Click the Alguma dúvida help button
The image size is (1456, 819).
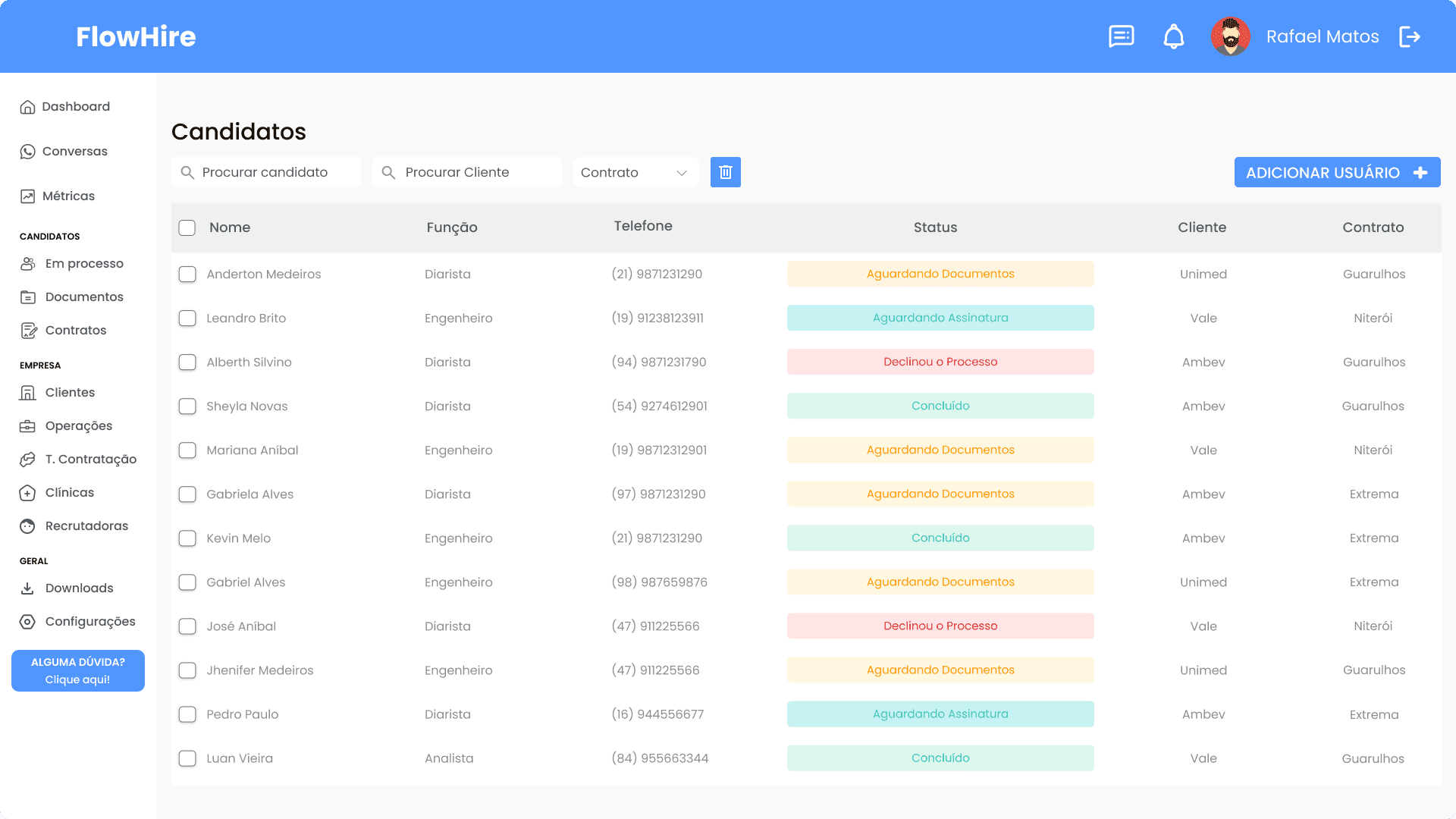click(x=78, y=670)
